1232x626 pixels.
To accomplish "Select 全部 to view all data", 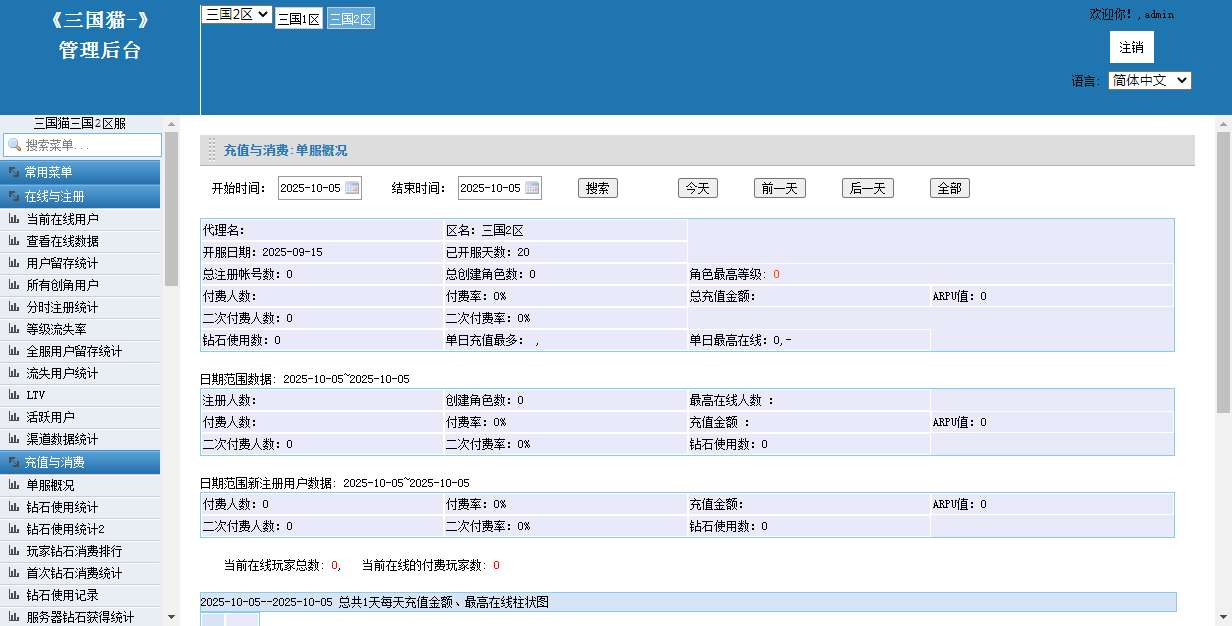I will tap(948, 187).
